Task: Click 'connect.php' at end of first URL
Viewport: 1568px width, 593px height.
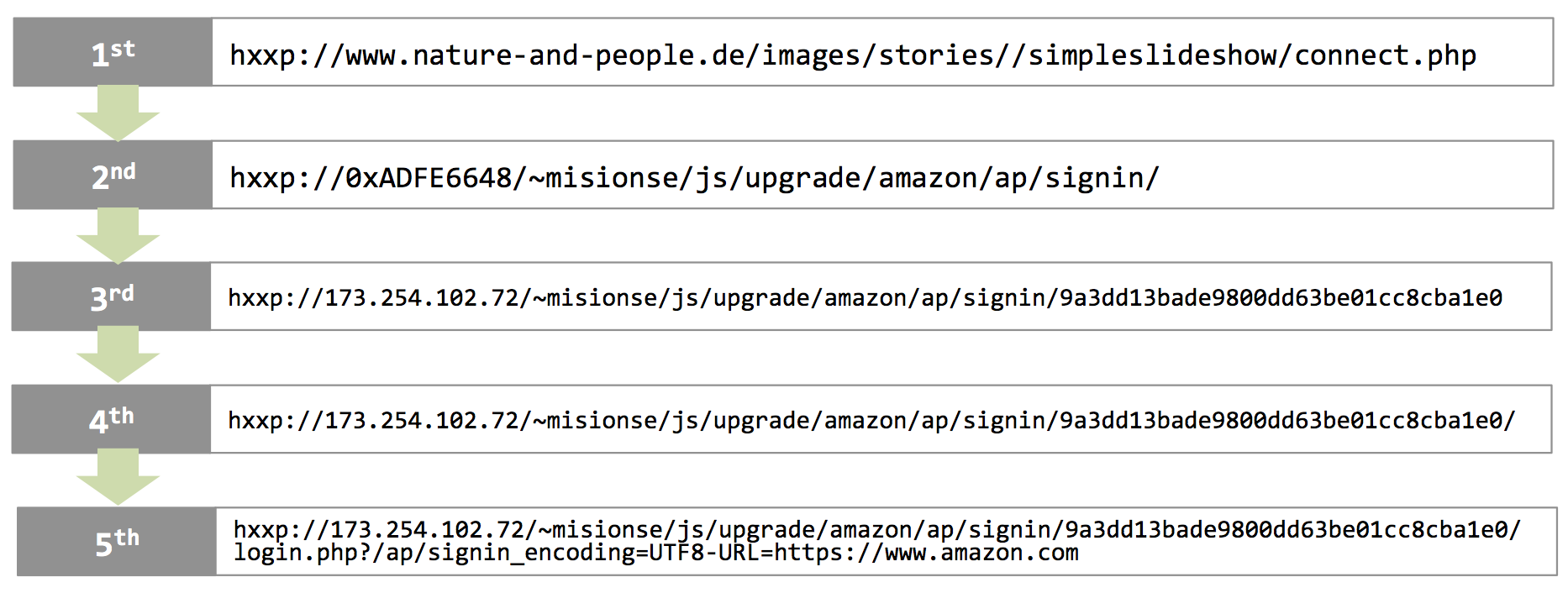Action: (1386, 55)
